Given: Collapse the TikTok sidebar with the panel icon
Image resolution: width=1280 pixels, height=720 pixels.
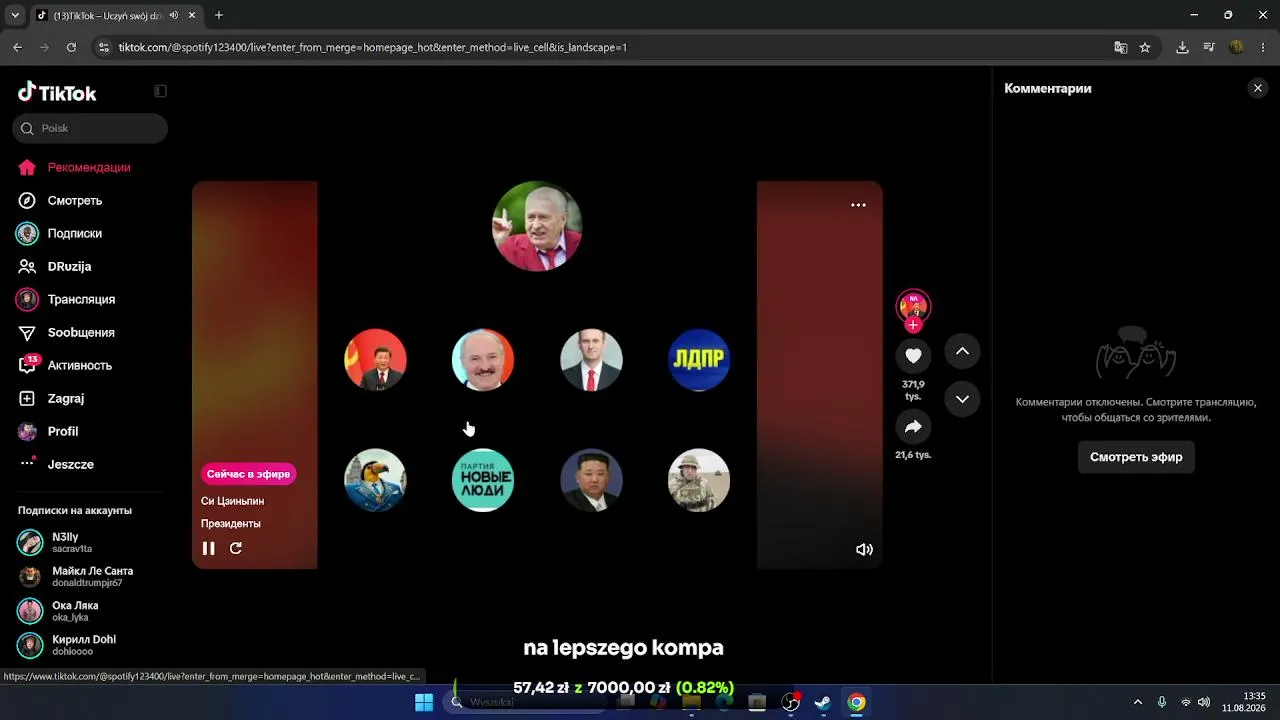Looking at the screenshot, I should point(160,91).
